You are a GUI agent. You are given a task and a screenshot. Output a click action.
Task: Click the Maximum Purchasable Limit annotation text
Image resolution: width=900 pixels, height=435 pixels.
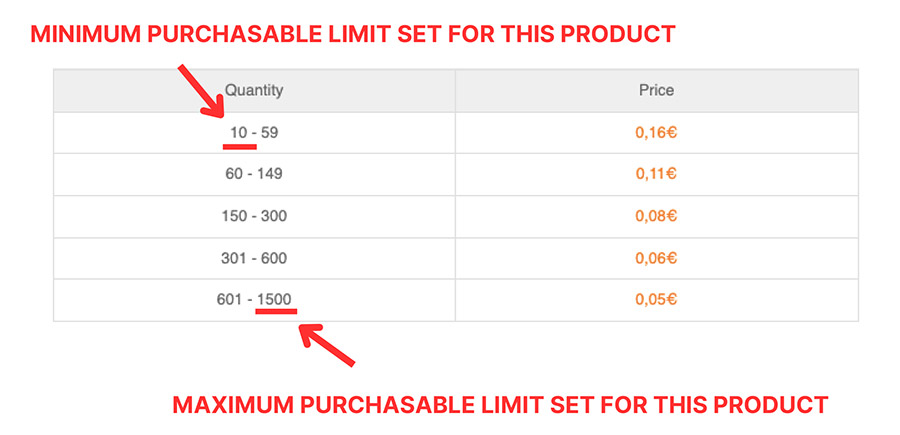(x=500, y=405)
